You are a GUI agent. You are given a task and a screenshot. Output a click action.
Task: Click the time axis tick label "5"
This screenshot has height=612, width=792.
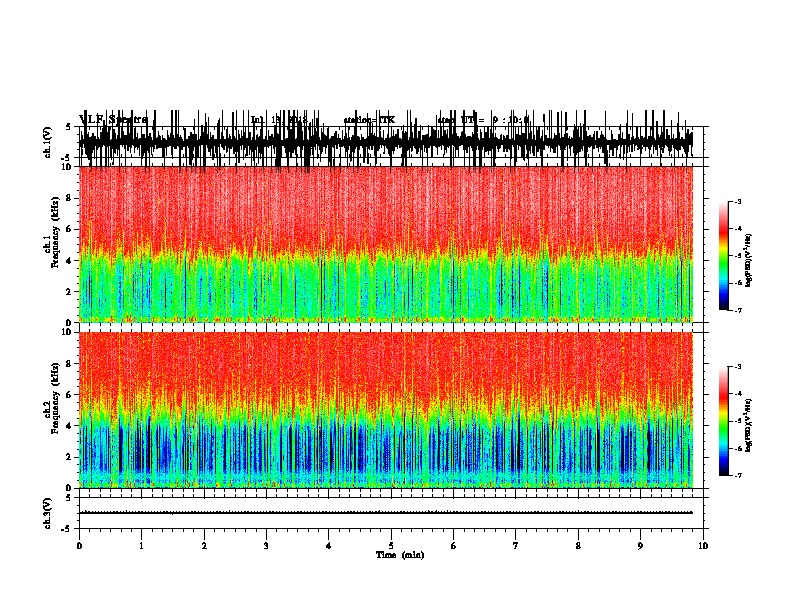point(391,546)
